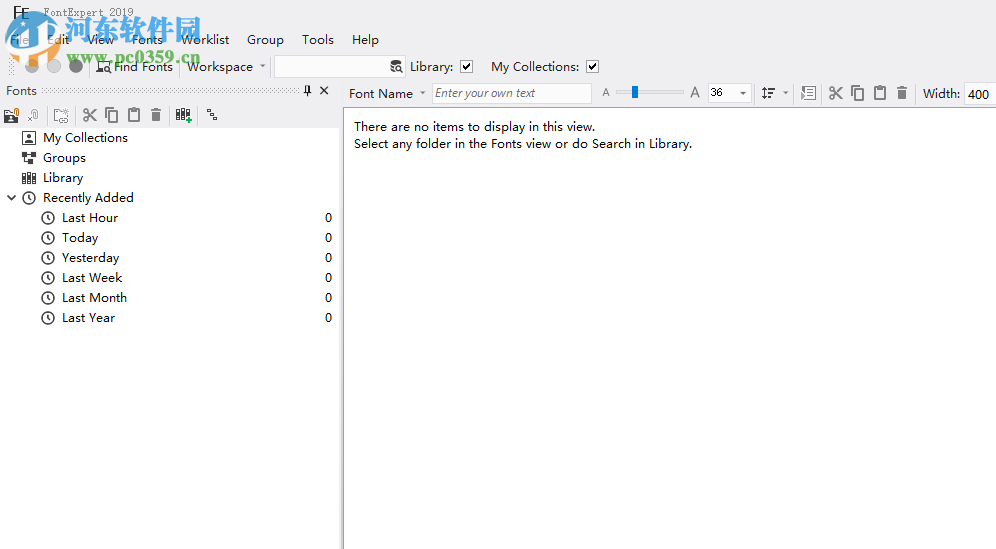Delete using preview toolbar trash icon
Screen dimensions: 996x549
(x=901, y=93)
